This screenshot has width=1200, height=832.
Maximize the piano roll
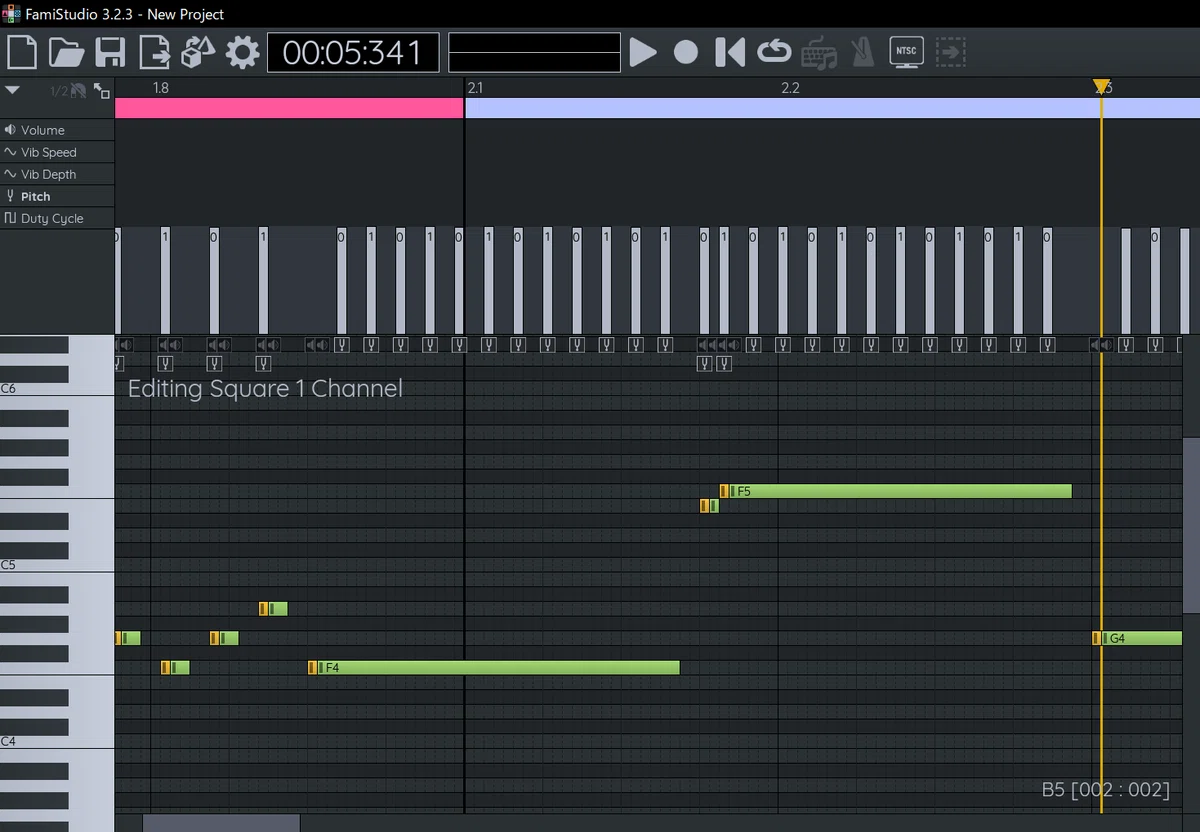coord(102,91)
